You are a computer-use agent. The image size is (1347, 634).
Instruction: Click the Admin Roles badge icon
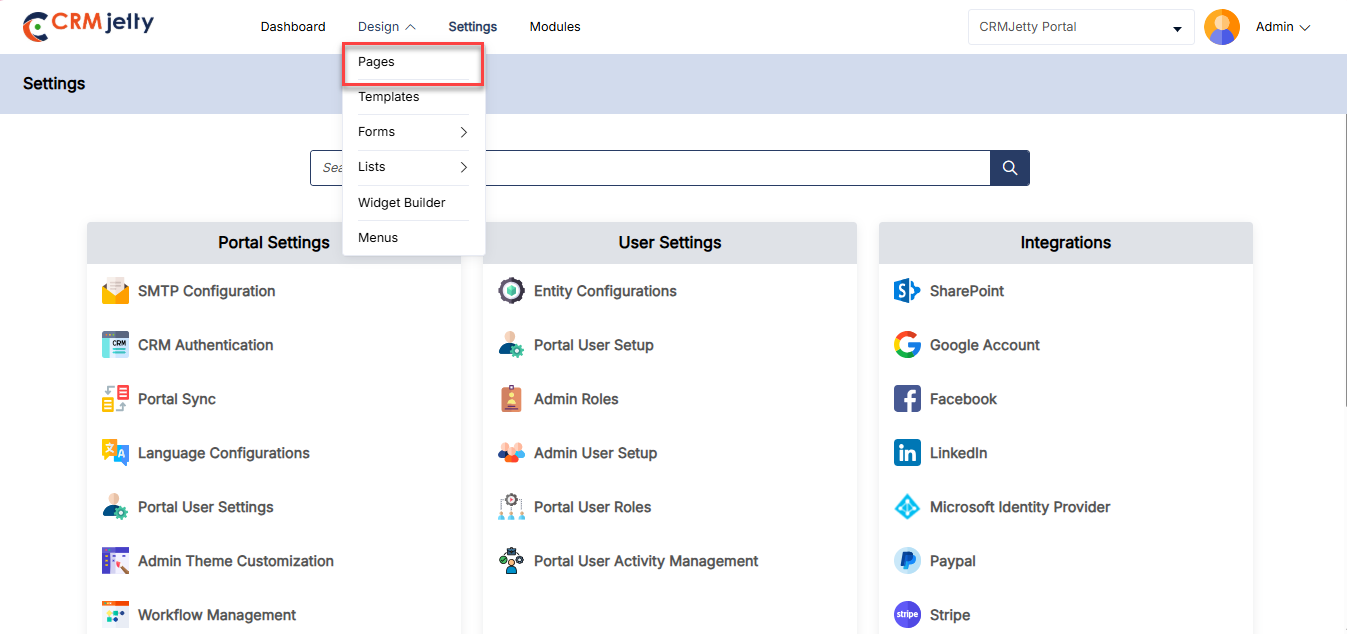(x=511, y=399)
